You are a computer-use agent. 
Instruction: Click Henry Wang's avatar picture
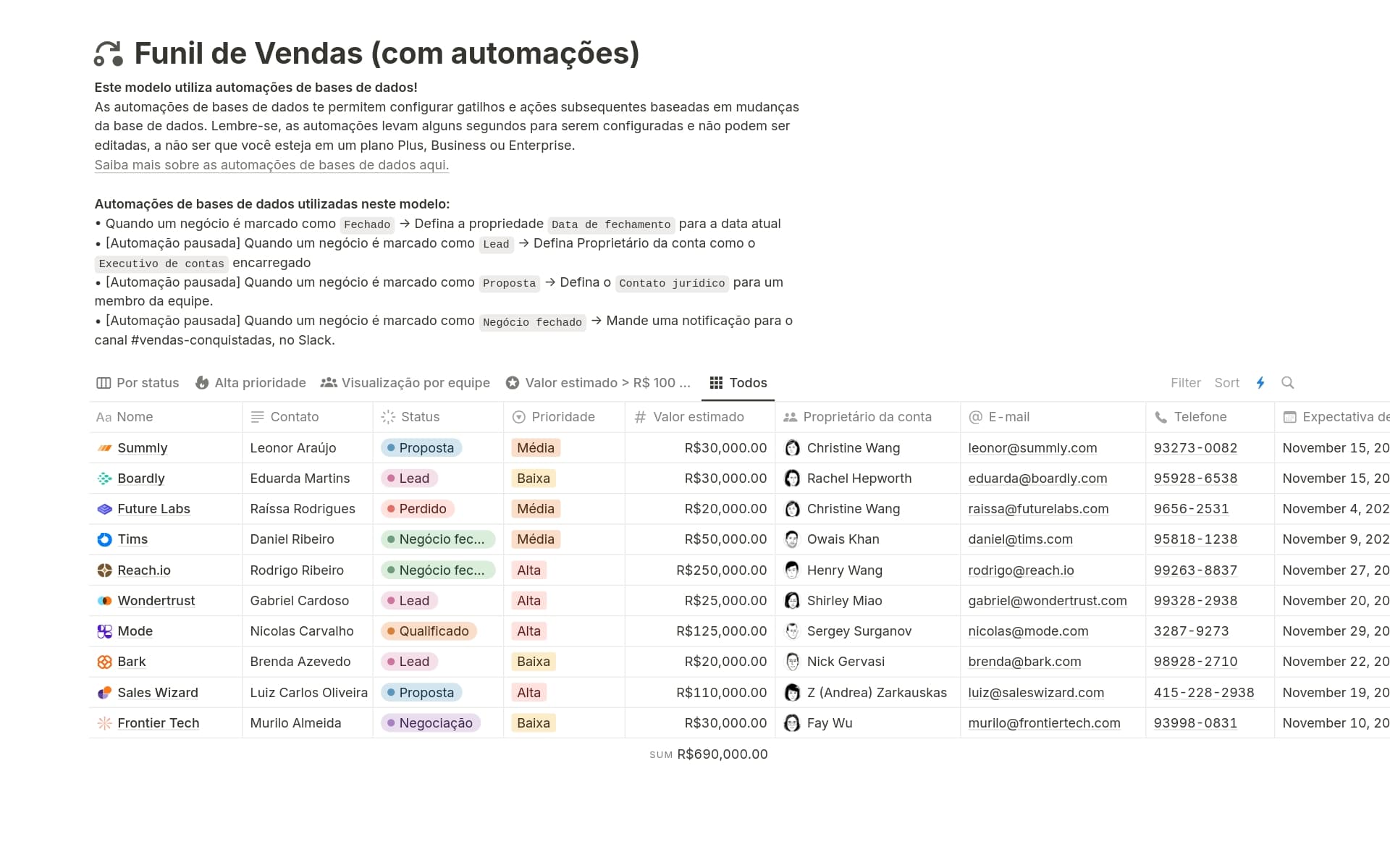point(792,570)
